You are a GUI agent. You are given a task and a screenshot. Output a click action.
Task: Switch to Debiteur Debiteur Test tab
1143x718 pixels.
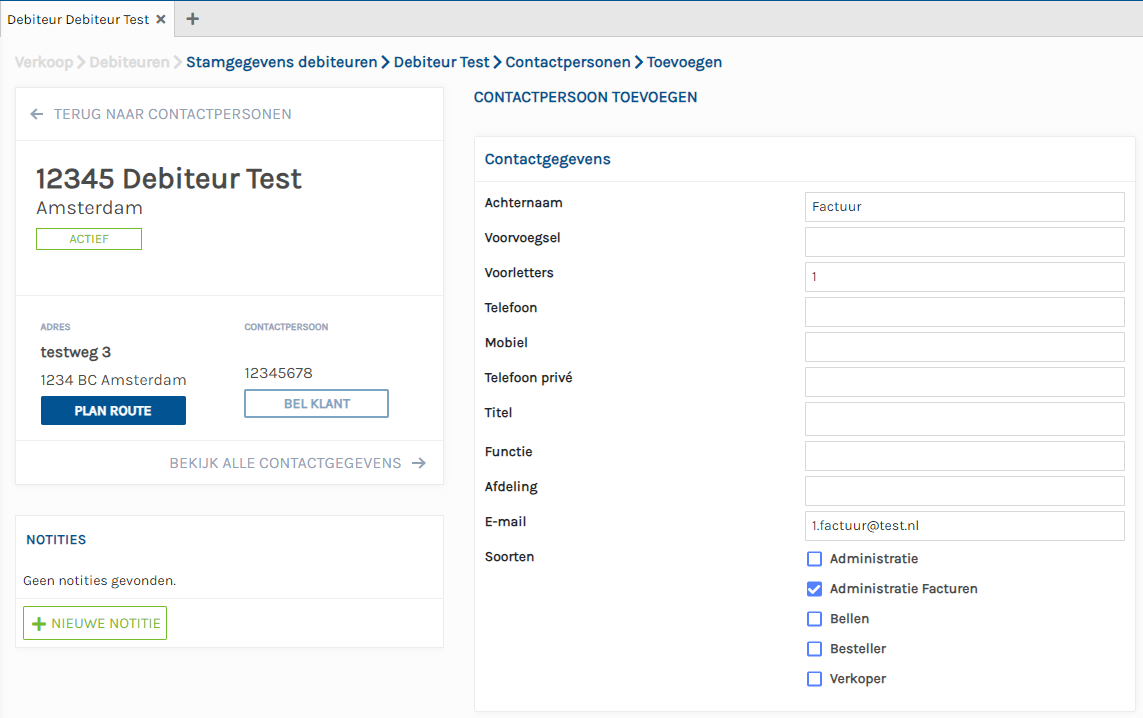coord(77,19)
